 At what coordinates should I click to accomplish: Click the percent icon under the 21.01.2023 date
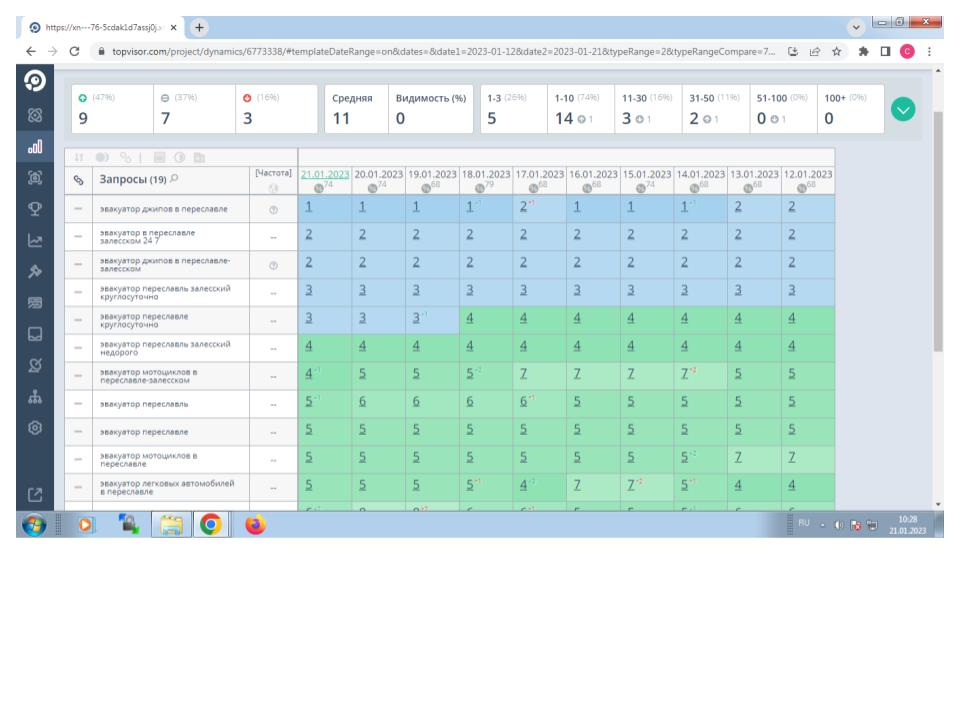[x=319, y=188]
